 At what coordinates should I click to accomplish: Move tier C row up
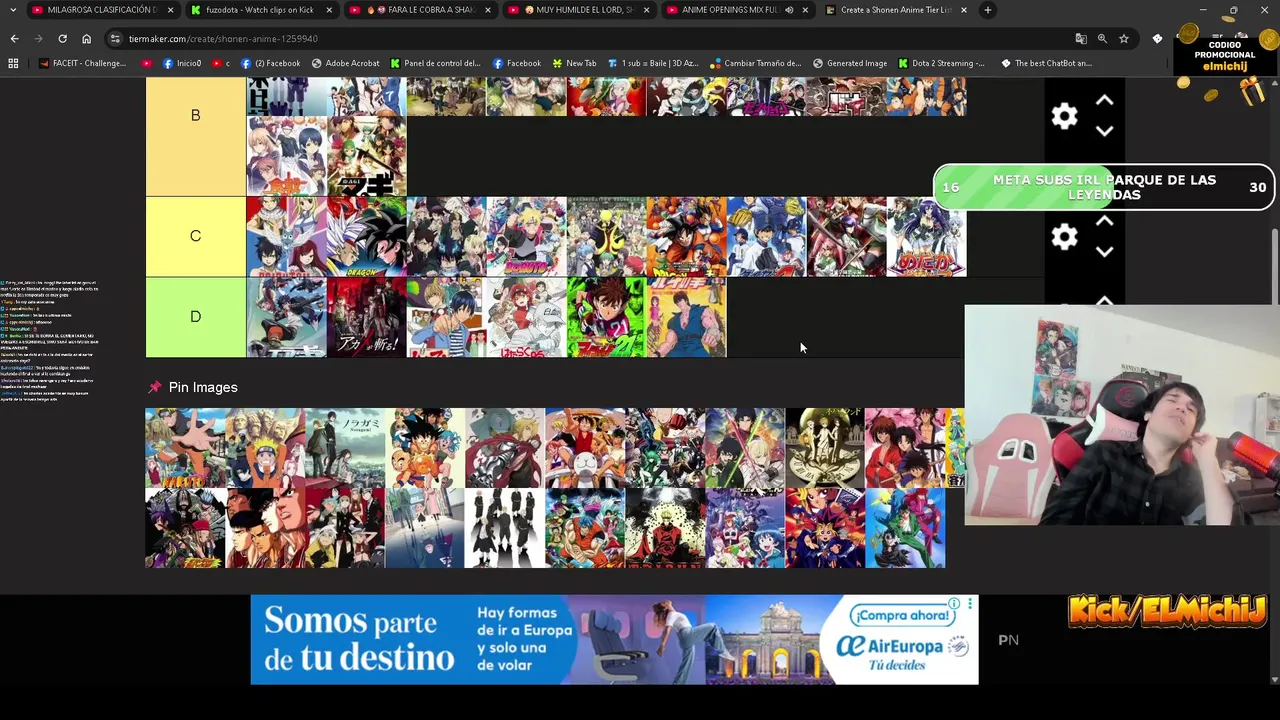click(x=1104, y=221)
